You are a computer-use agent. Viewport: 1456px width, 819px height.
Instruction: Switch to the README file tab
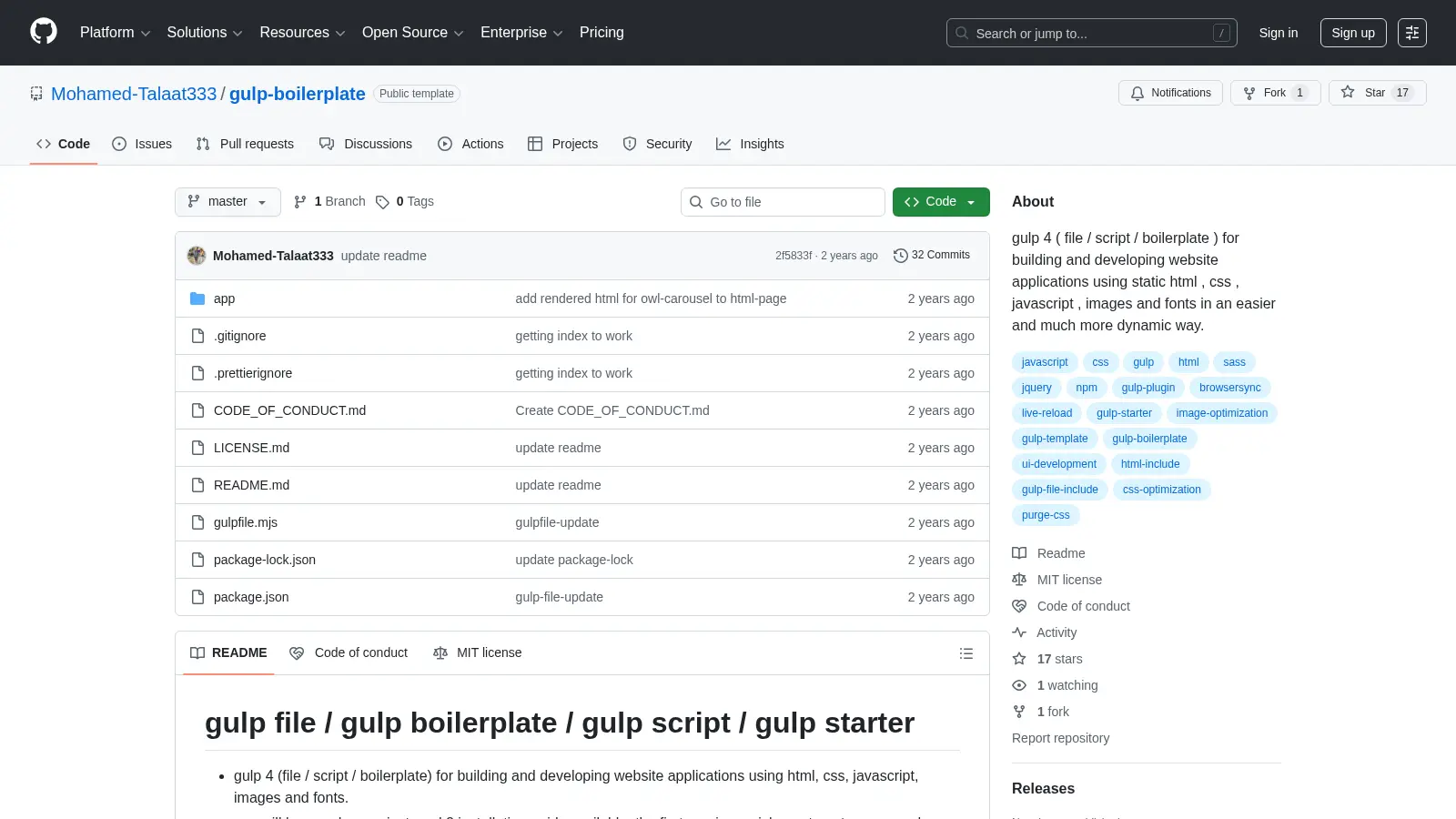(228, 653)
